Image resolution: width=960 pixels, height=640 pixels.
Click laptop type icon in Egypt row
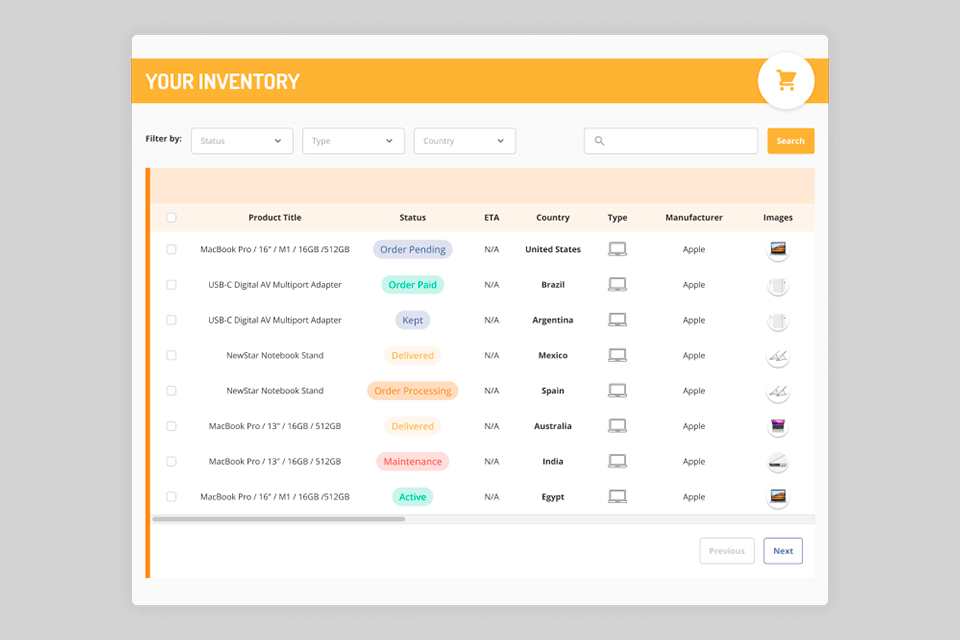click(x=617, y=497)
